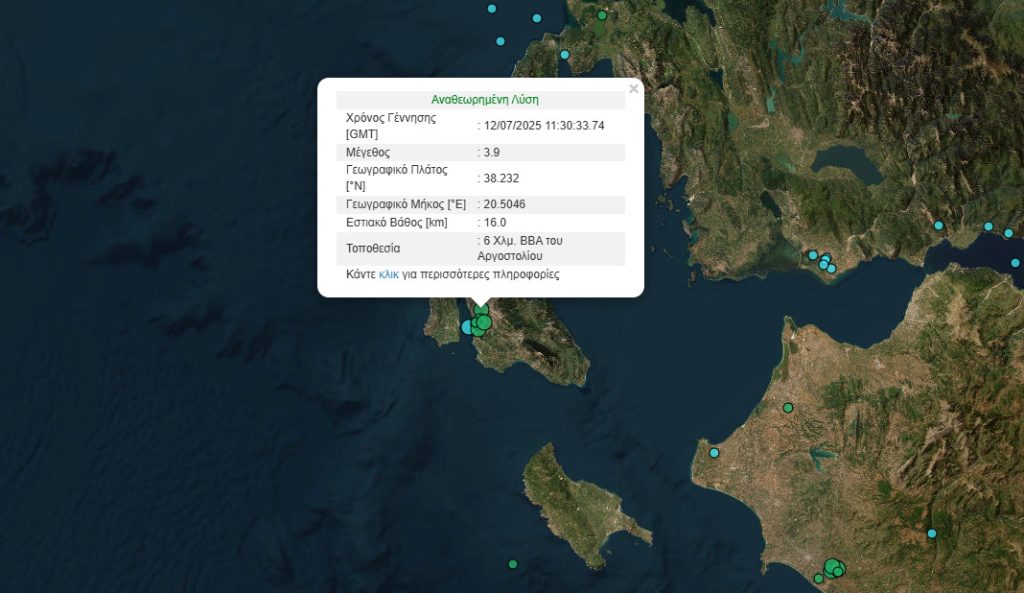This screenshot has height=593, width=1024.
Task: Click the leftmost cyan marker in the Messolonghi coast cluster
Action: [x=813, y=255]
